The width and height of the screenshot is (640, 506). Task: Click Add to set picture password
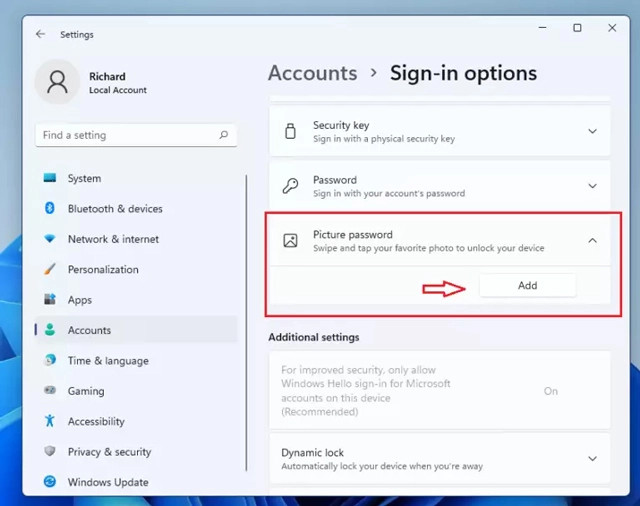[527, 285]
